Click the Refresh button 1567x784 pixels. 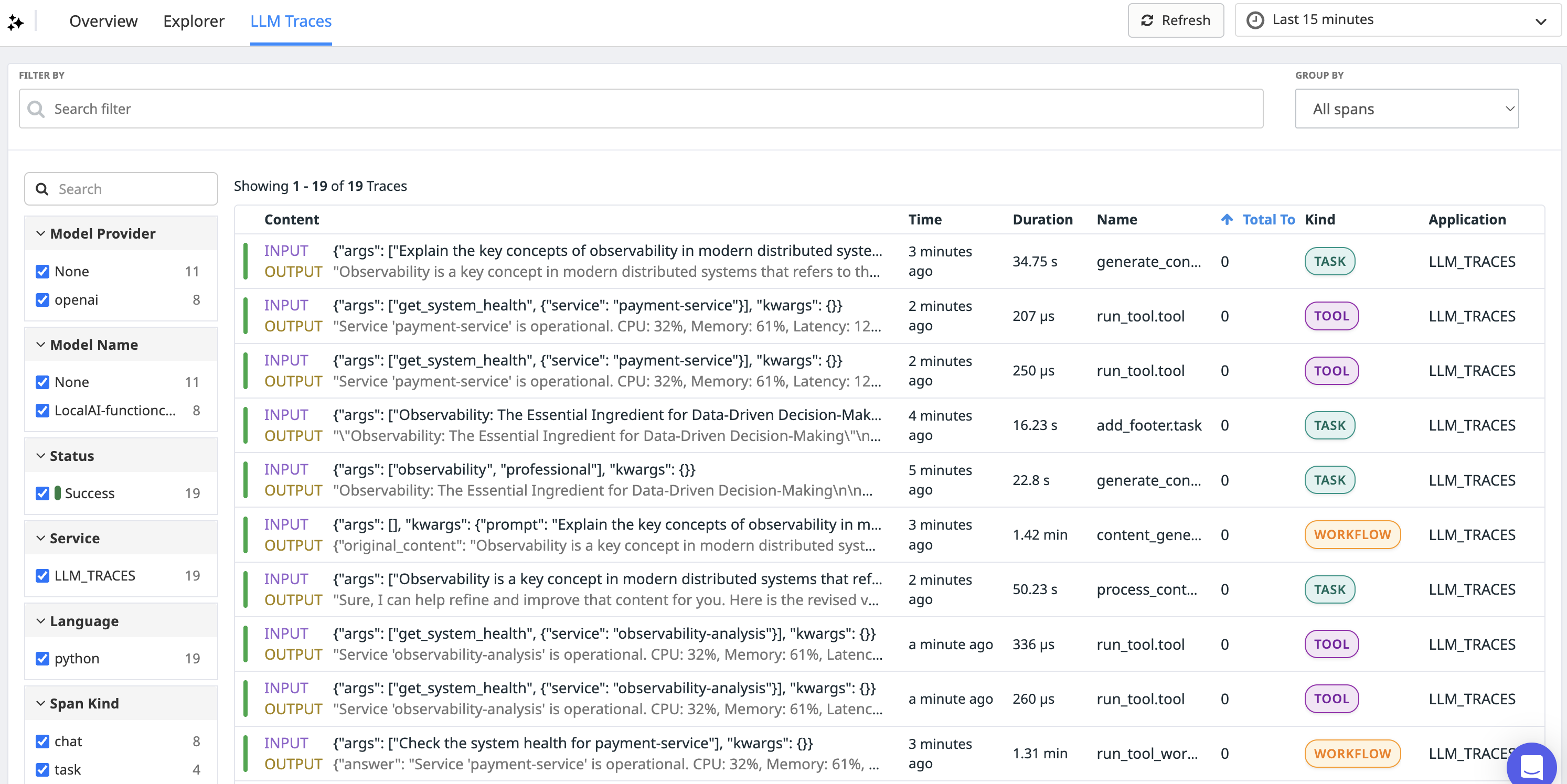tap(1175, 20)
